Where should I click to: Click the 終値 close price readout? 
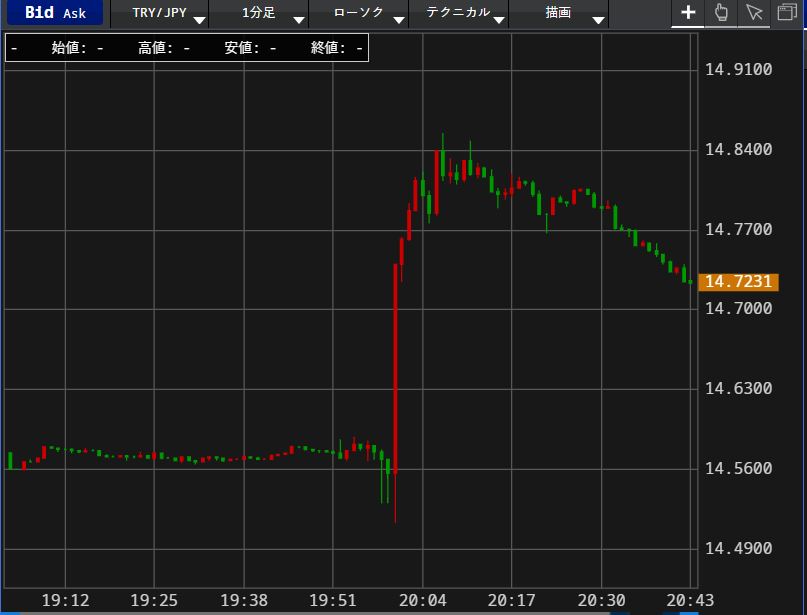coord(337,48)
